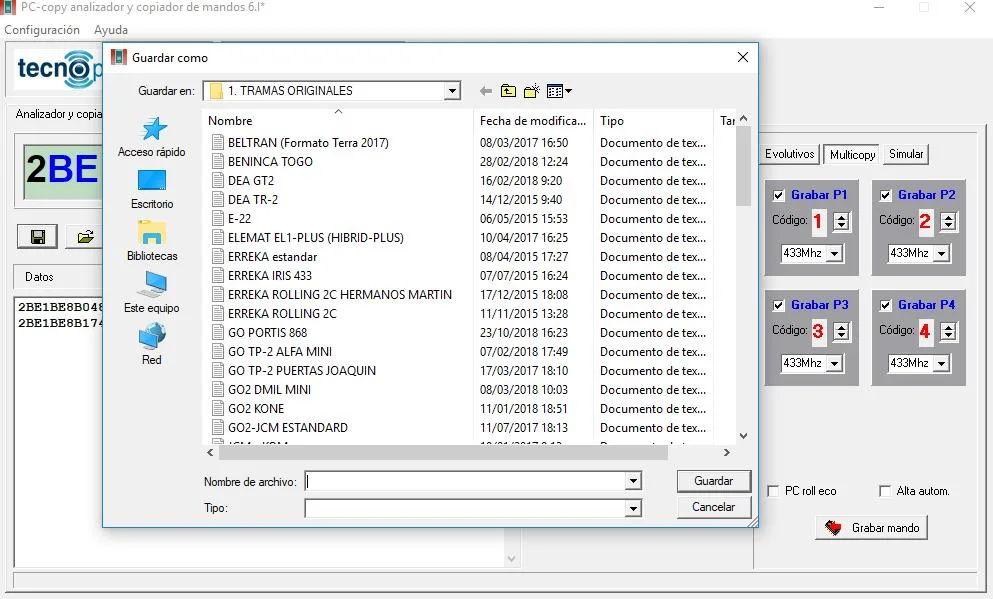
Task: Adjust the Código stepper for P3
Action: pyautogui.click(x=841, y=331)
